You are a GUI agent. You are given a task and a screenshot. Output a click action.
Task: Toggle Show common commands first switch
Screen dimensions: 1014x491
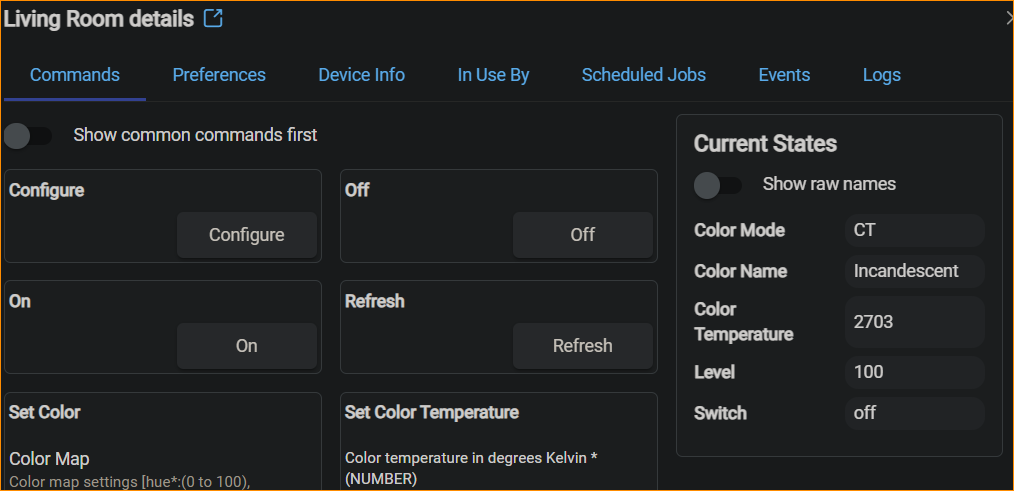click(28, 135)
